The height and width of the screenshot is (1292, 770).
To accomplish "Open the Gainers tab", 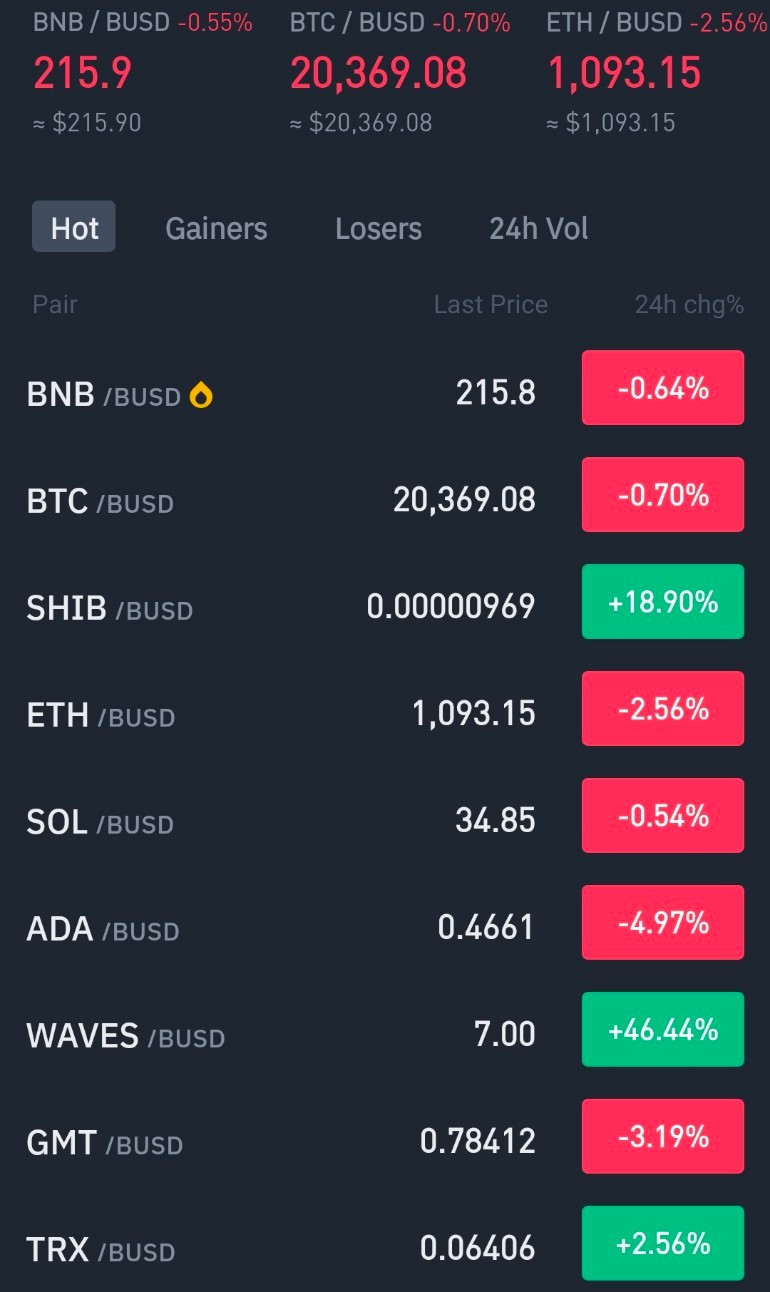I will [216, 228].
